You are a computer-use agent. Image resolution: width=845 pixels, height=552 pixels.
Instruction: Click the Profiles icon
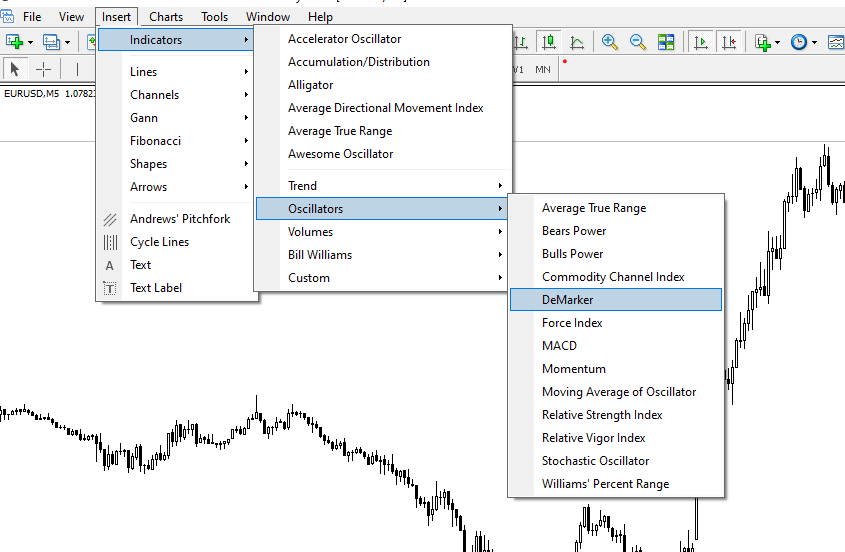(x=51, y=42)
